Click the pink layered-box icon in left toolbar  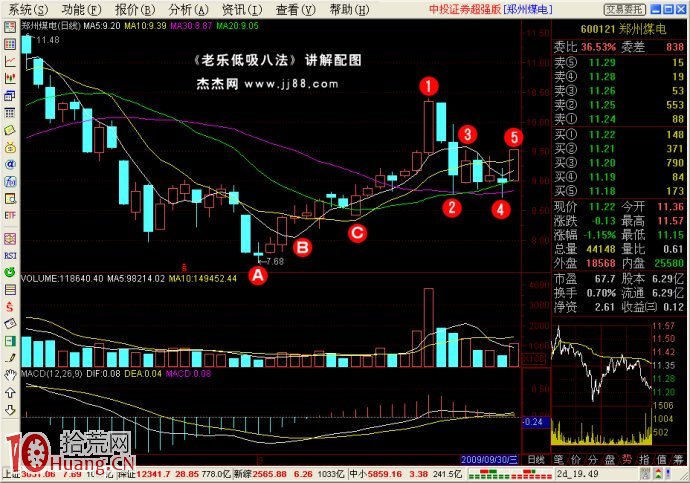pyautogui.click(x=10, y=238)
